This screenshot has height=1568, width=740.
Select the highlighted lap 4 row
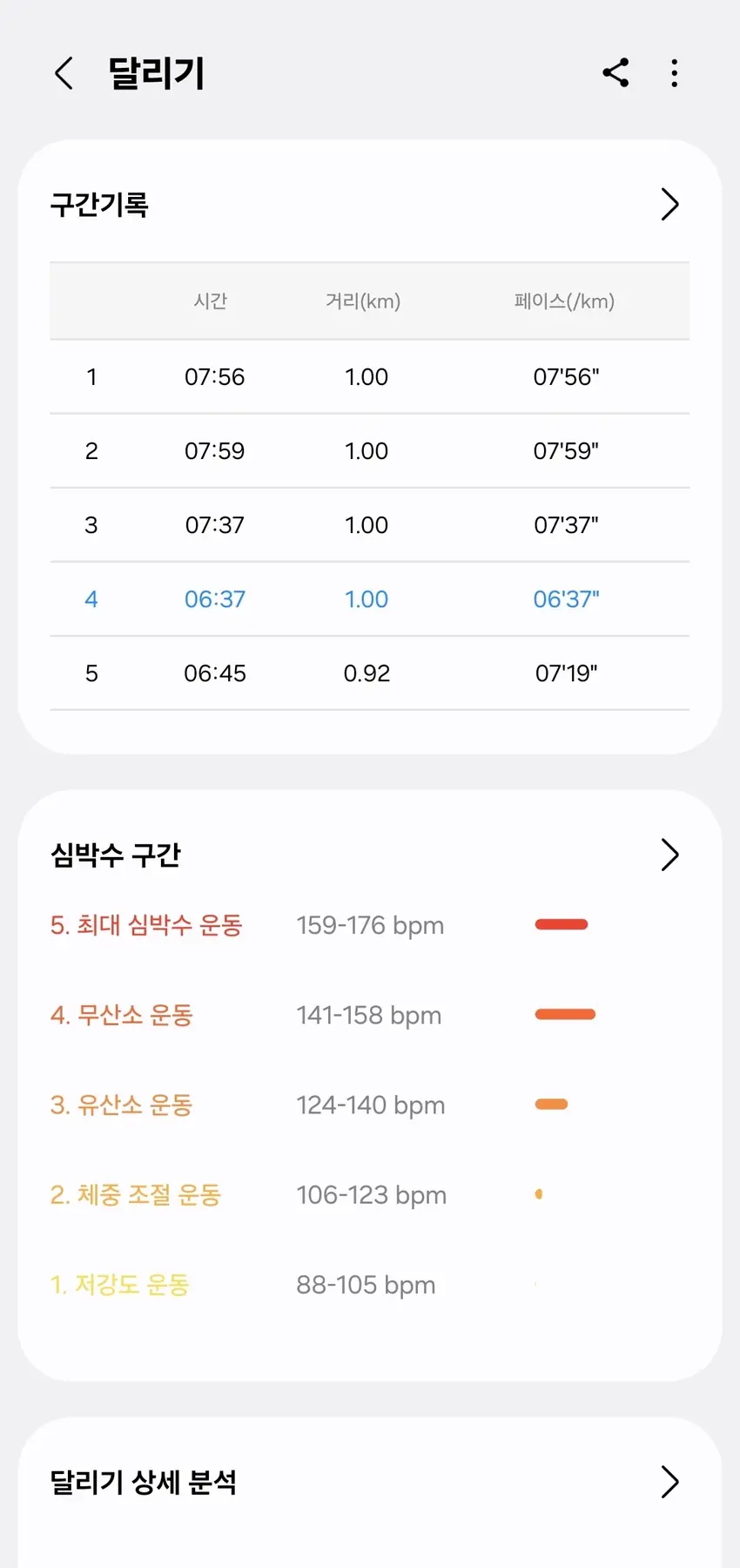click(369, 599)
